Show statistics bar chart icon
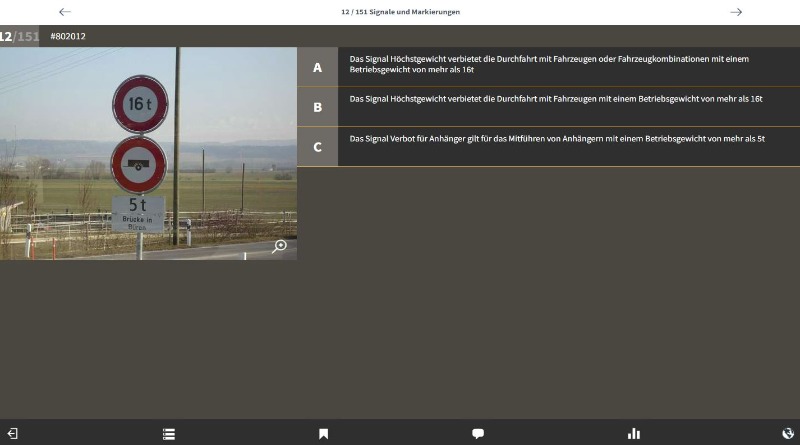The height and width of the screenshot is (445, 800). click(x=633, y=434)
